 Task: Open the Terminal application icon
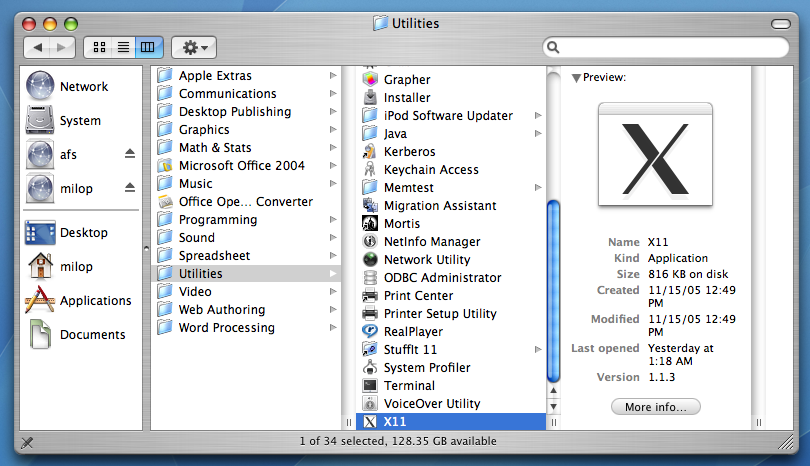pos(370,386)
